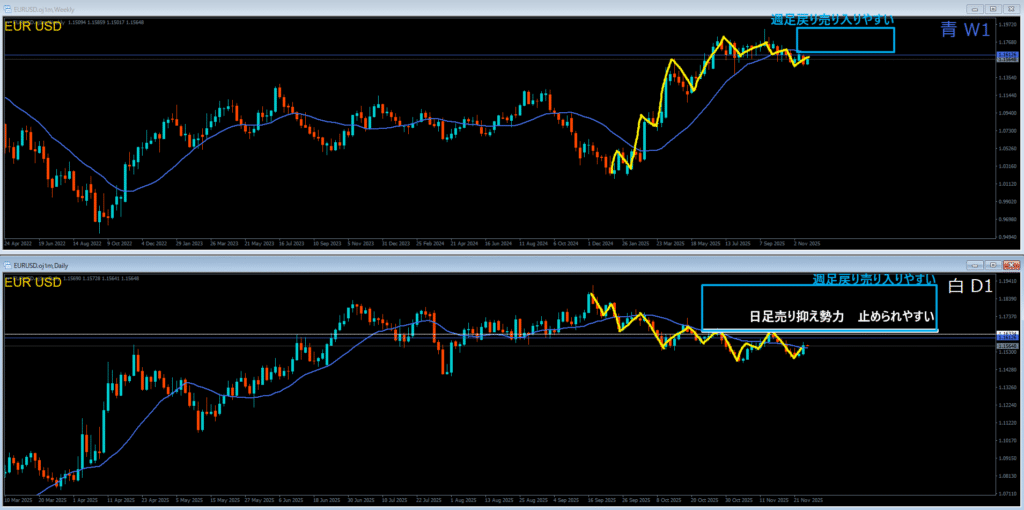Activate the EURUSD Daily chart title bar
The width and height of the screenshot is (1024, 510).
[400, 265]
